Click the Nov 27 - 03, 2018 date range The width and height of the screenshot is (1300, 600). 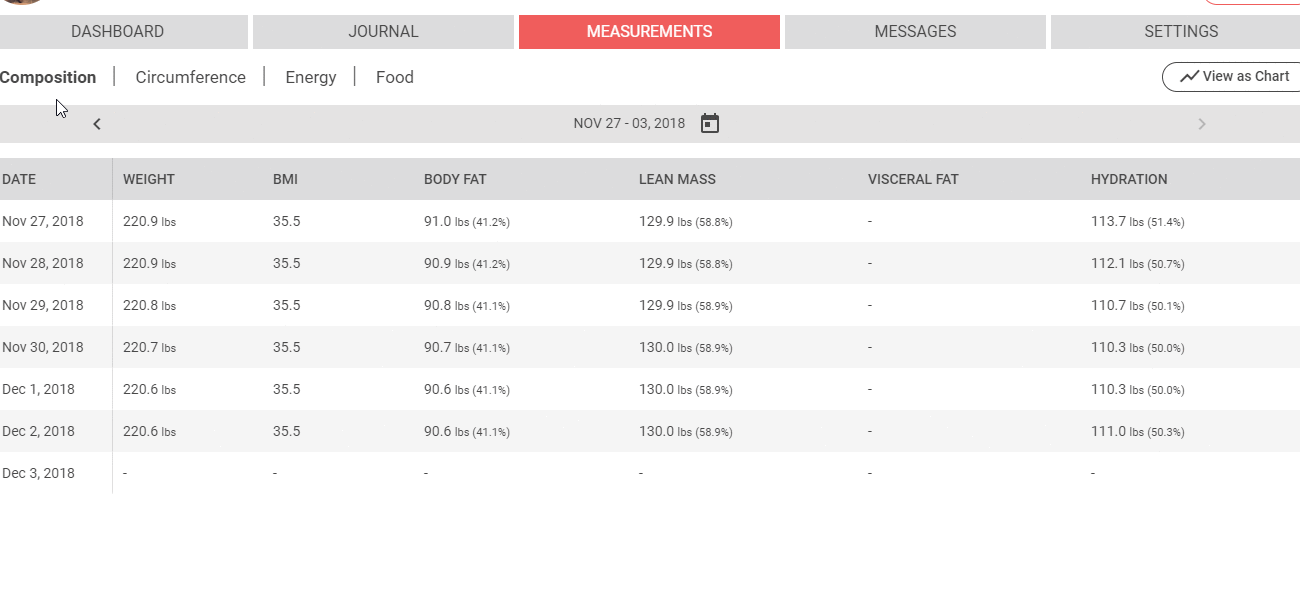629,124
